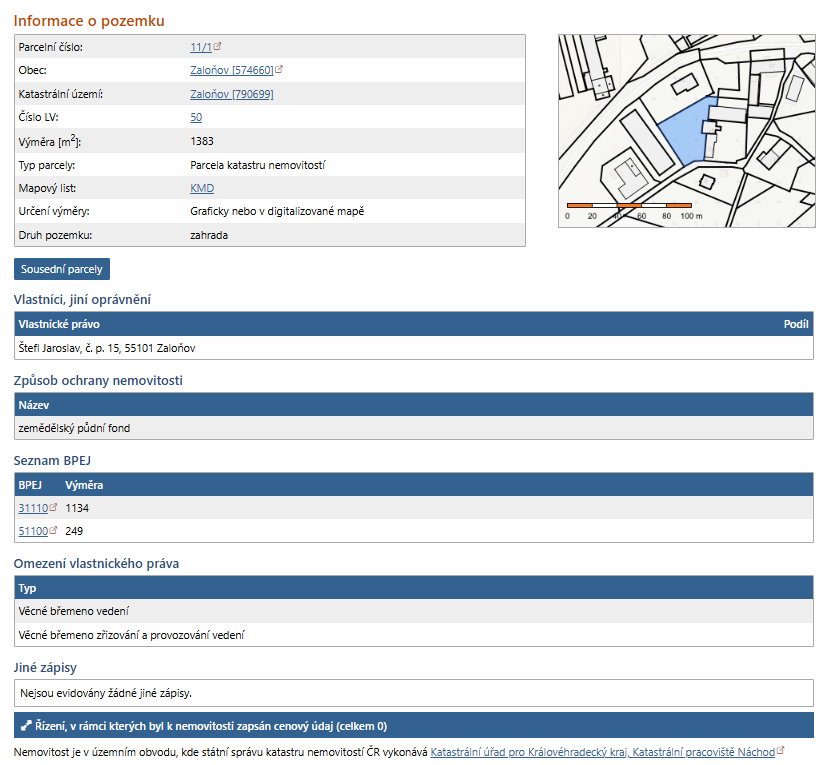Viewport: 835px width, 765px height.
Task: Open the KMD map sheet link
Action: (202, 188)
